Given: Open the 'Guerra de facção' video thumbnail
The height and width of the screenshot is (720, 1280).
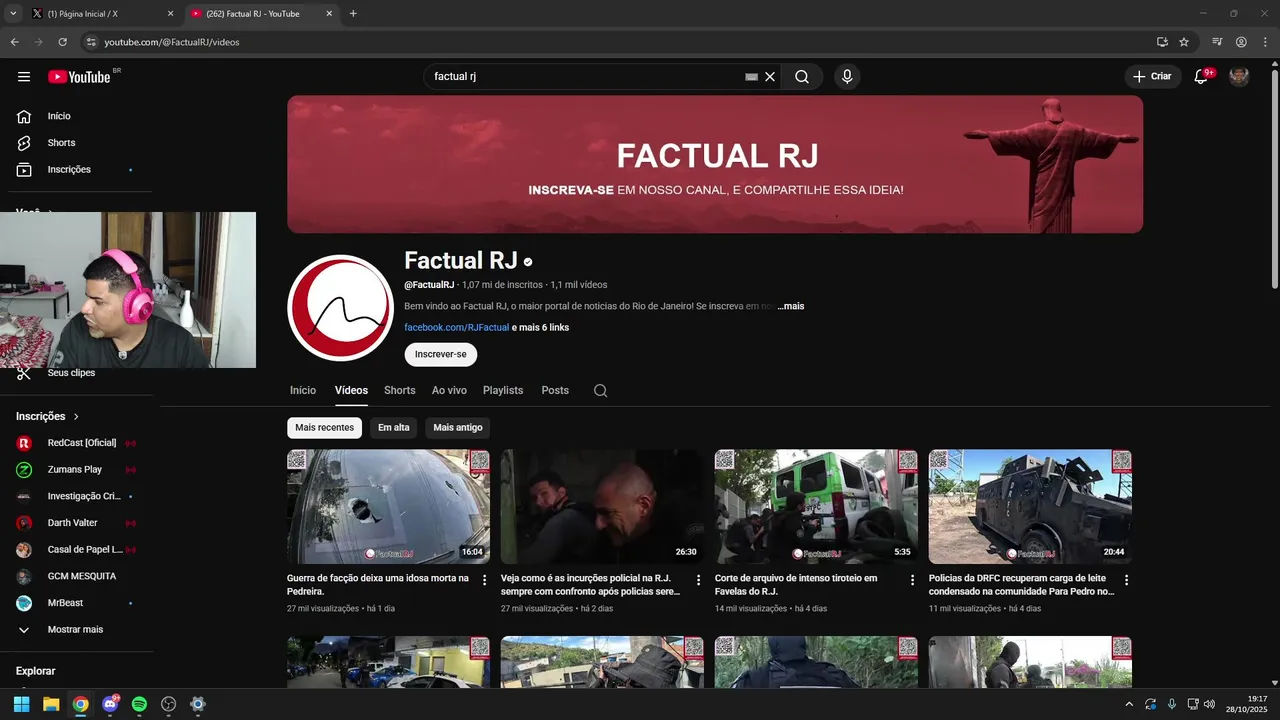Looking at the screenshot, I should [x=388, y=506].
